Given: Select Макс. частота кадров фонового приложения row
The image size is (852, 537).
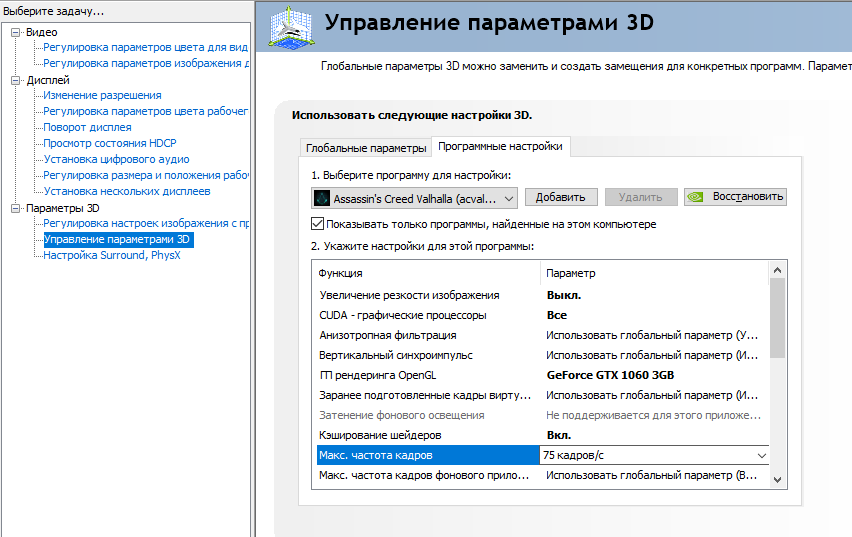Looking at the screenshot, I should coord(542,475).
